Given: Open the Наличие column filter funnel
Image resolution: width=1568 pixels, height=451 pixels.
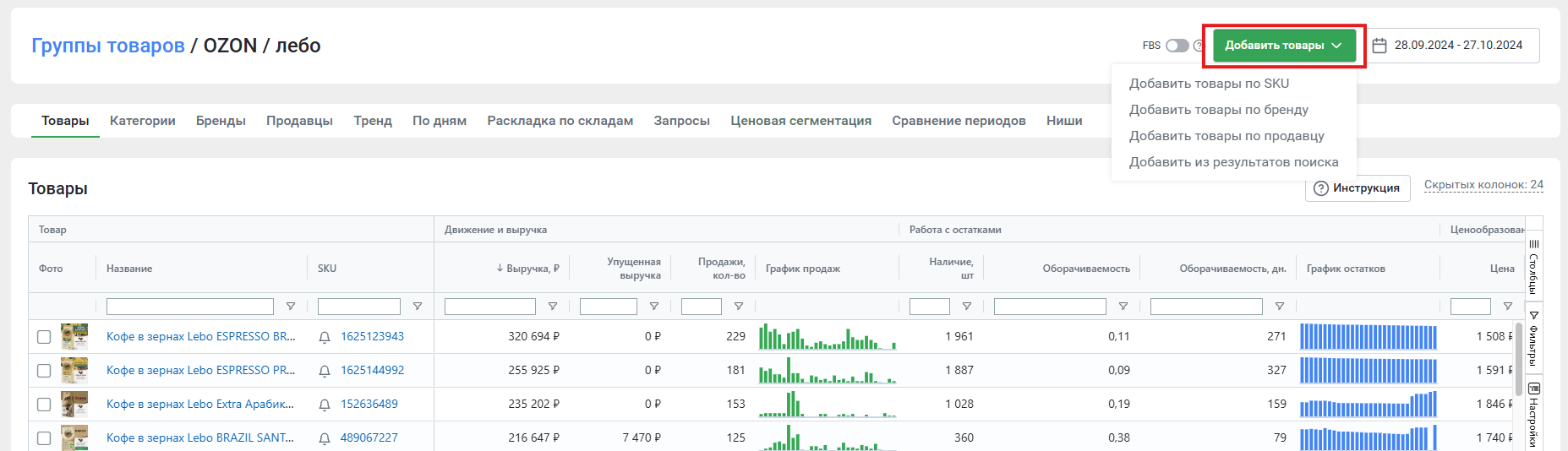Looking at the screenshot, I should pos(967,307).
